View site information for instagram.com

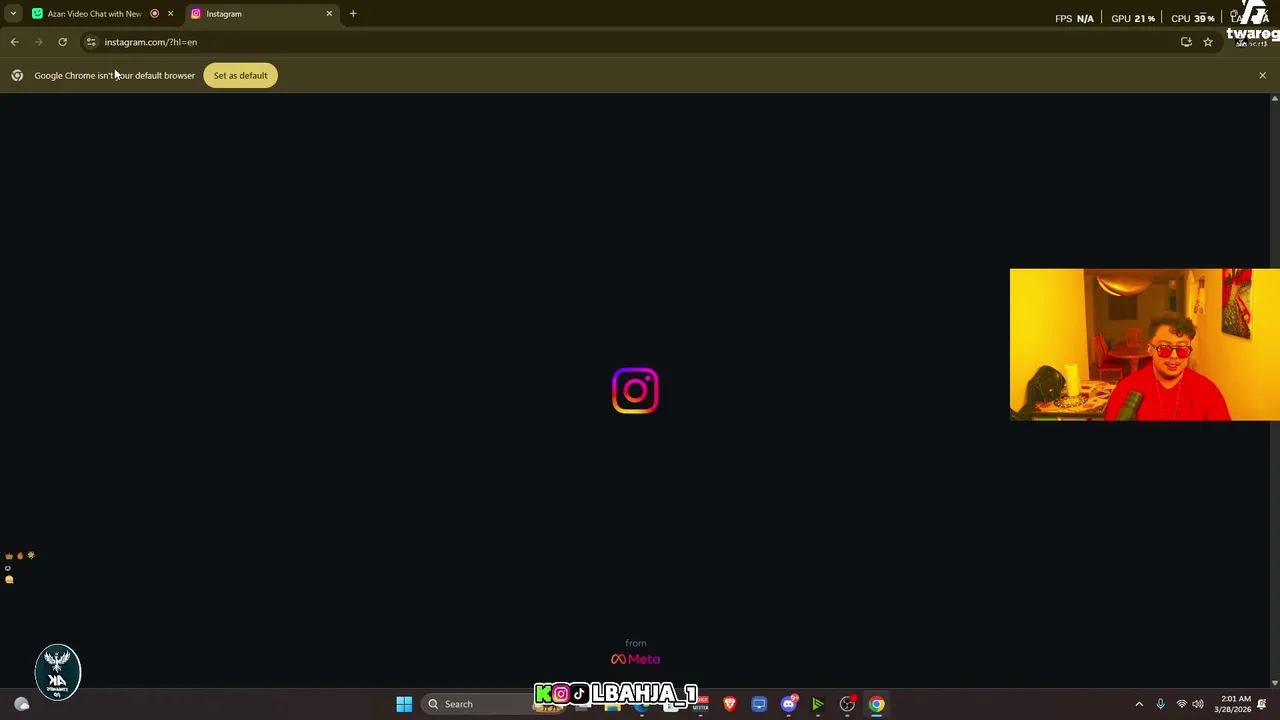click(x=91, y=42)
